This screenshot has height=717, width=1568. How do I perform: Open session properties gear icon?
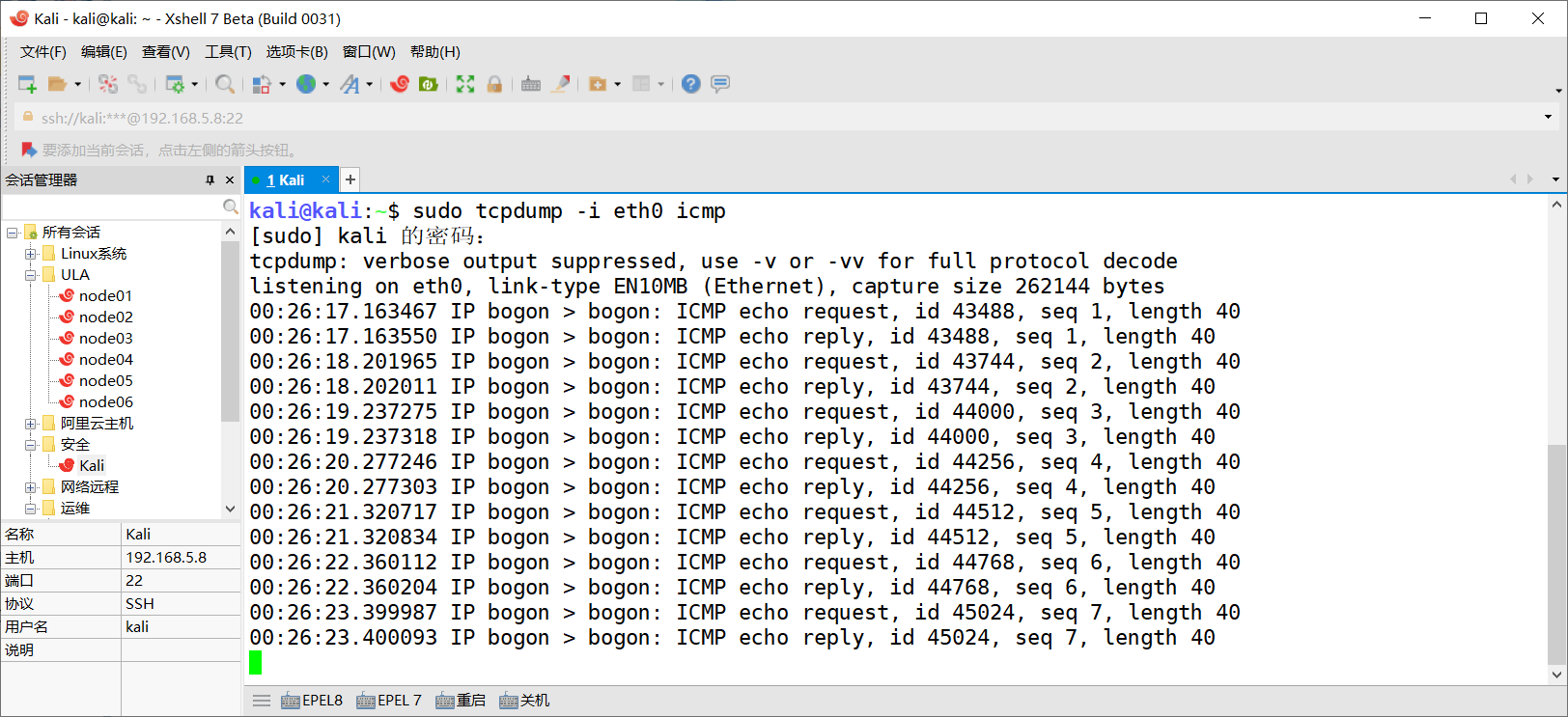[175, 84]
